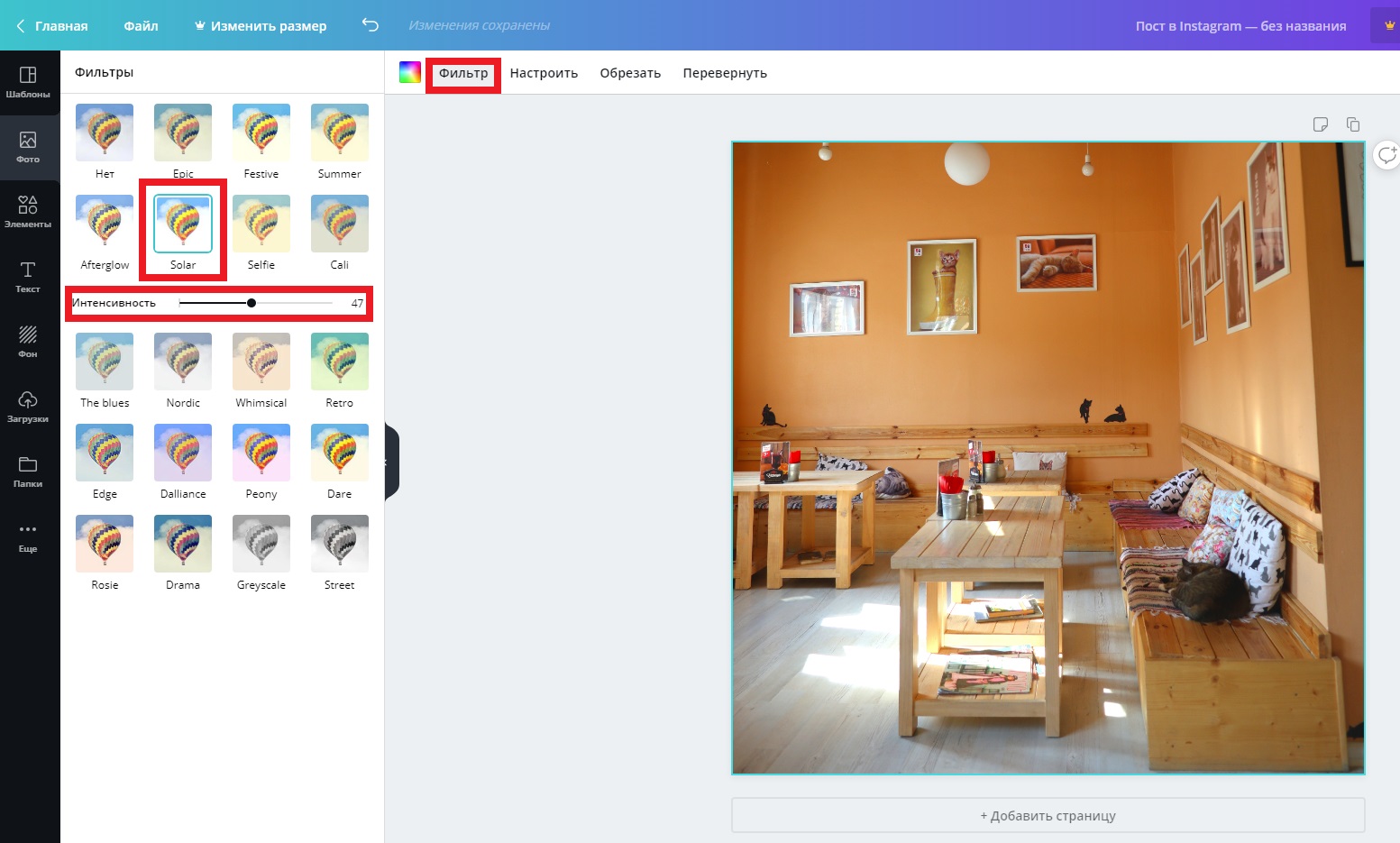The height and width of the screenshot is (843, 1400).
Task: Open the Фото photos sidebar panel
Action: pyautogui.click(x=28, y=147)
